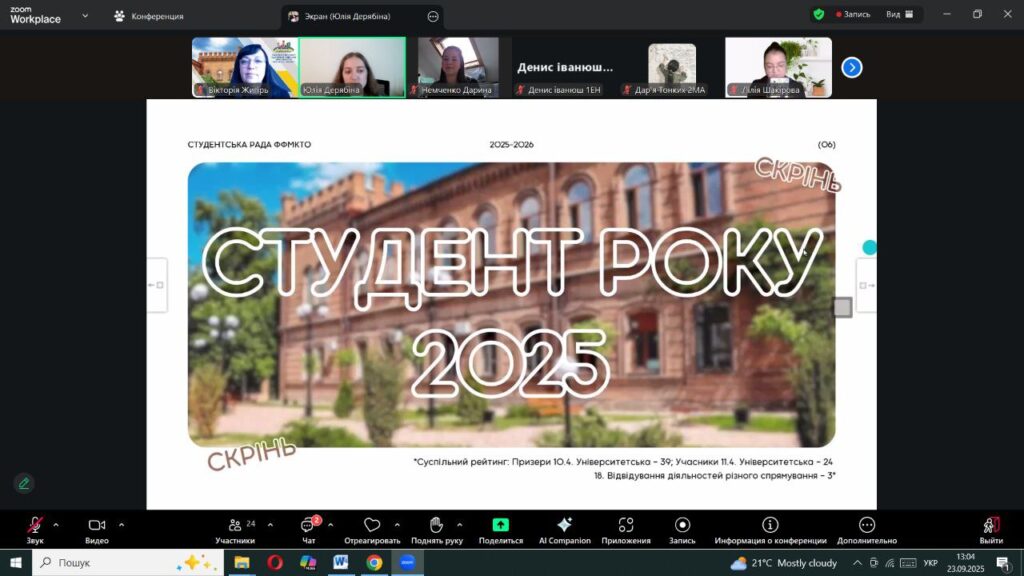
Task: Open the Чат panel
Action: tap(308, 529)
